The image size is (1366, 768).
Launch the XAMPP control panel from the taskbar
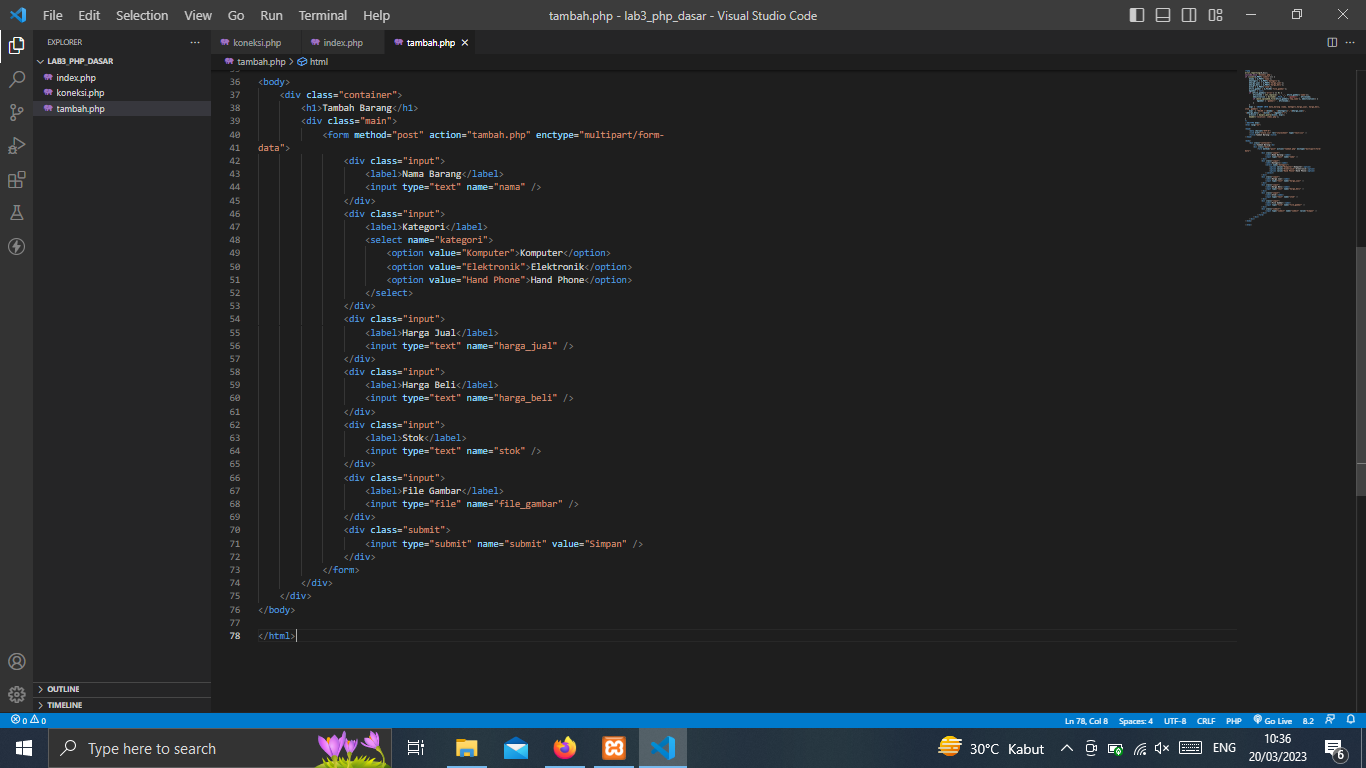(613, 747)
